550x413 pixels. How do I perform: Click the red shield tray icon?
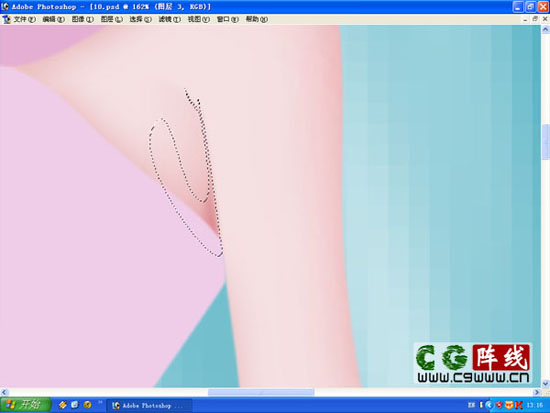pyautogui.click(x=499, y=405)
